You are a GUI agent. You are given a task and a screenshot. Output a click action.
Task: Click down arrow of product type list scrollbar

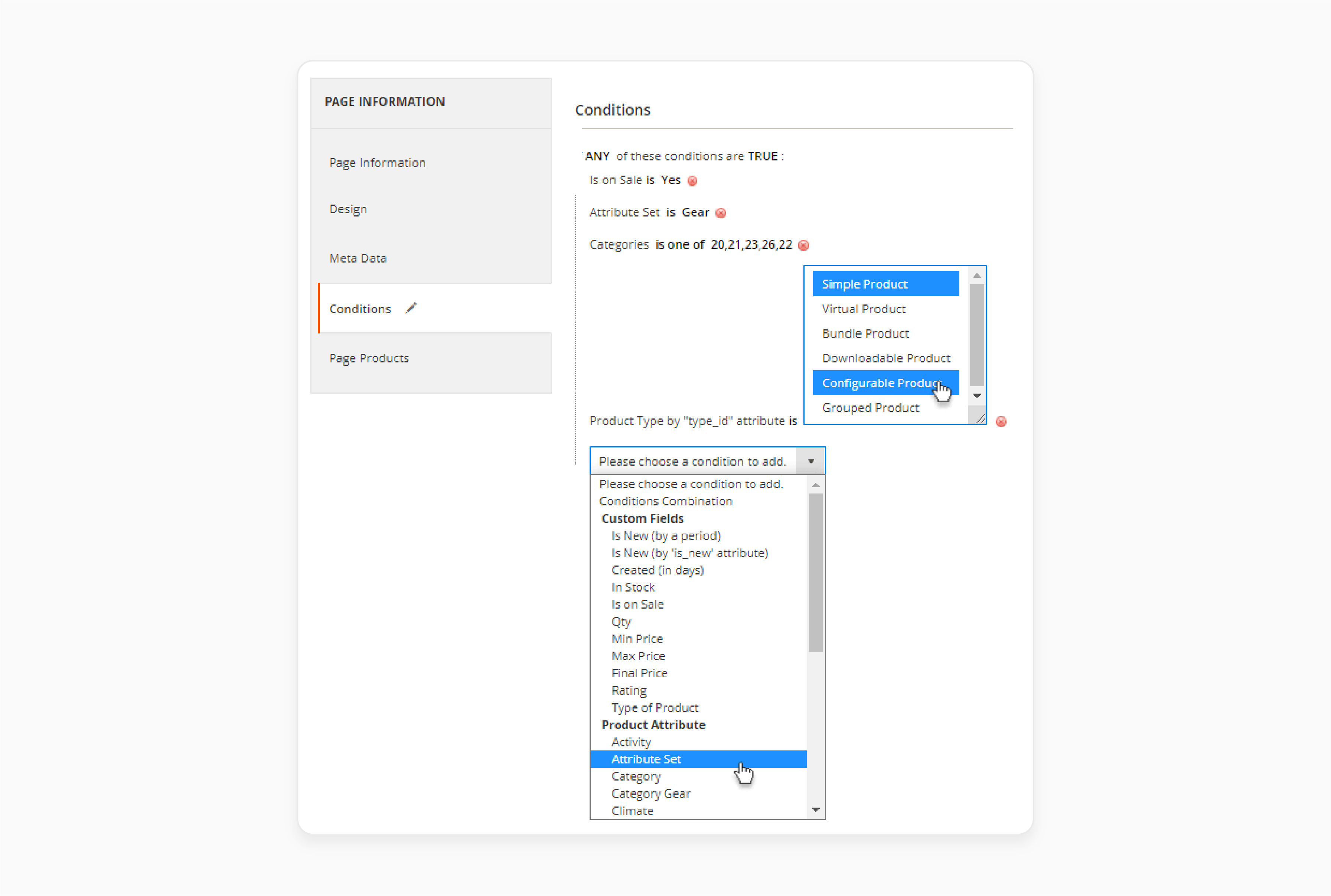point(977,396)
